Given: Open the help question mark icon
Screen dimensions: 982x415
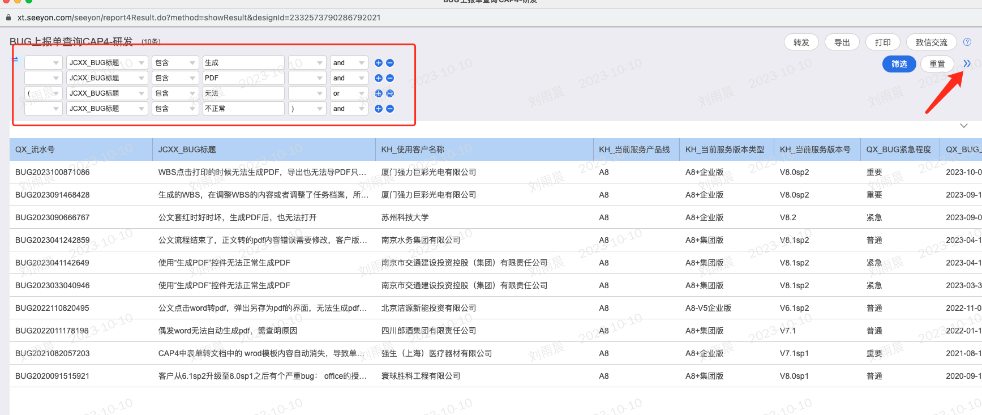Looking at the screenshot, I should click(967, 42).
